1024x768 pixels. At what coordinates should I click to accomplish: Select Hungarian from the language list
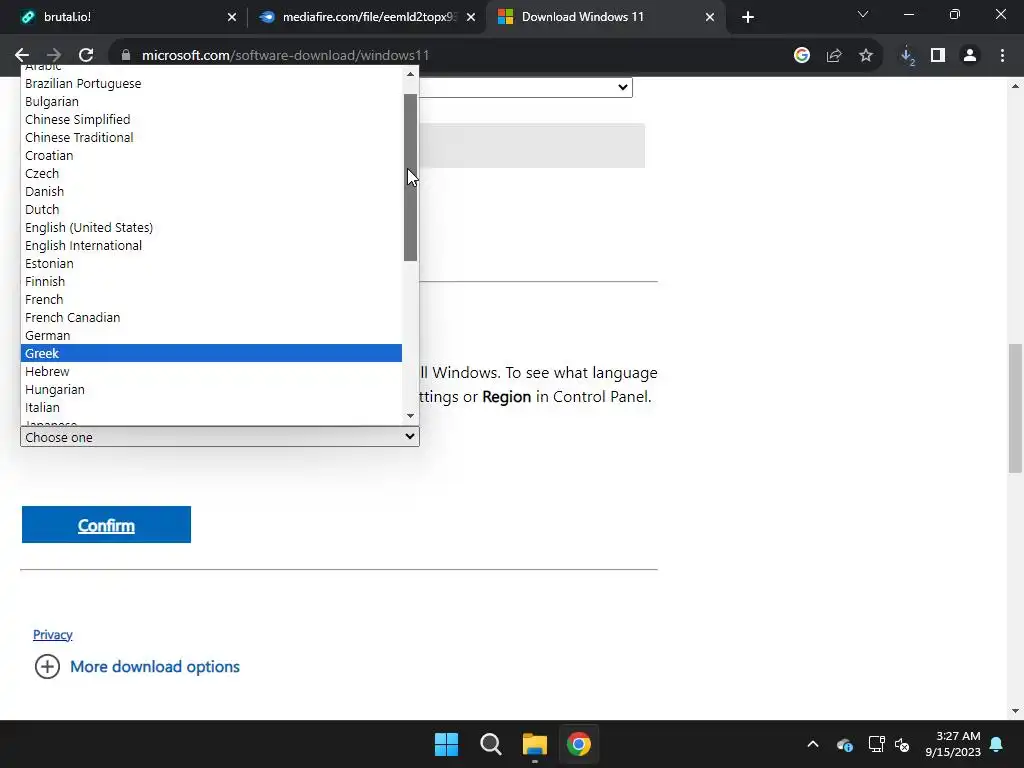coord(211,389)
